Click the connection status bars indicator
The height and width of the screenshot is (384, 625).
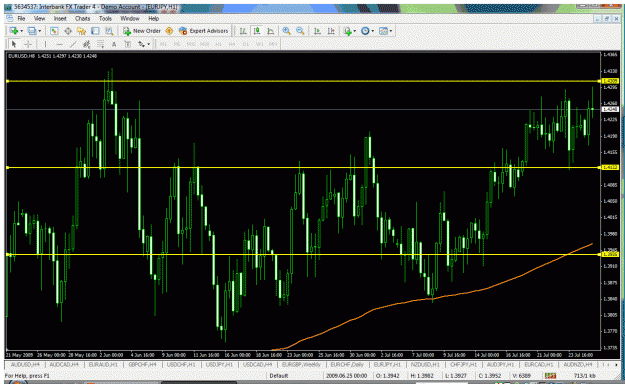(550, 376)
